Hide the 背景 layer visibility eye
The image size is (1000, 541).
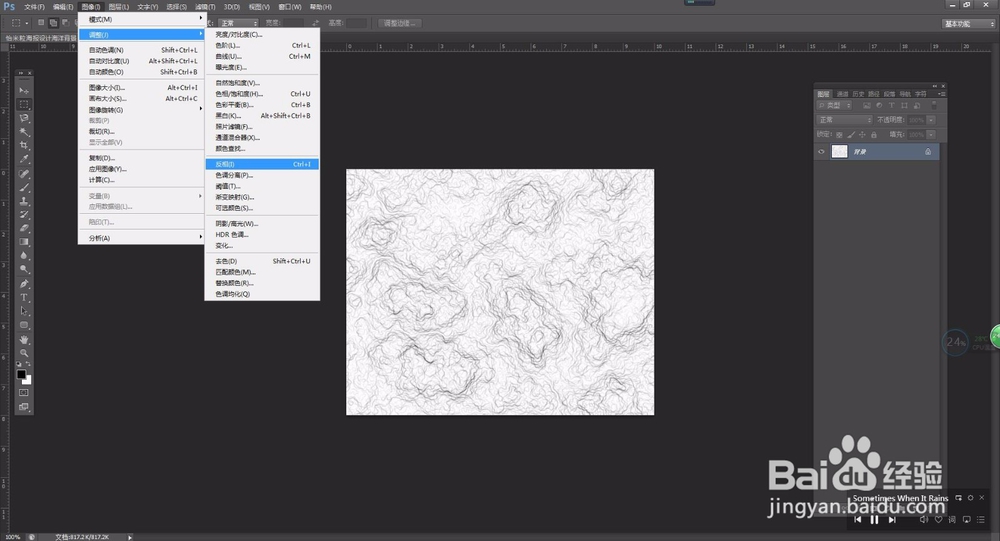821,152
